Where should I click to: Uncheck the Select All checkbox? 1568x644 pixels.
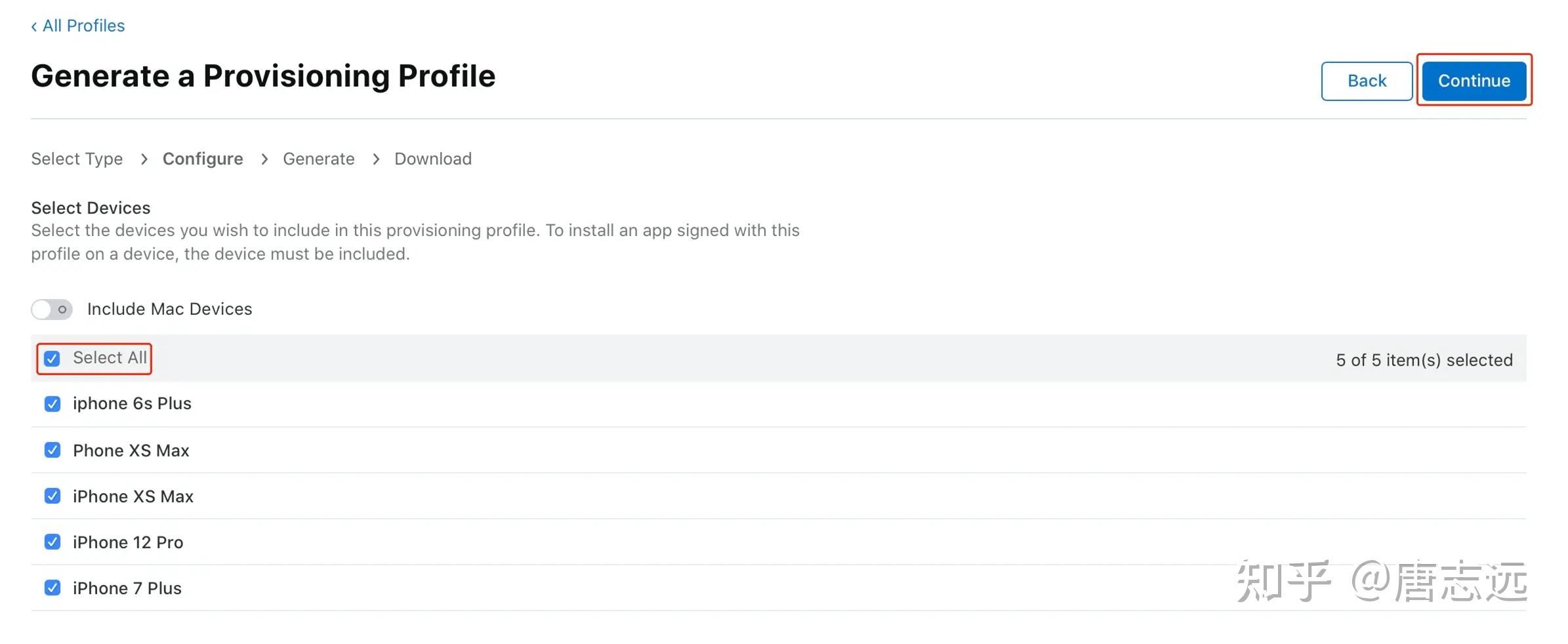tap(52, 358)
